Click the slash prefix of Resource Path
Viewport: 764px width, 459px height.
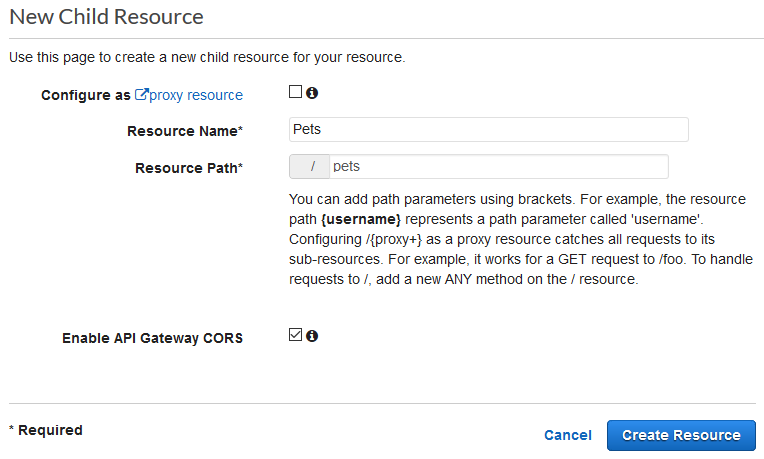click(310, 167)
